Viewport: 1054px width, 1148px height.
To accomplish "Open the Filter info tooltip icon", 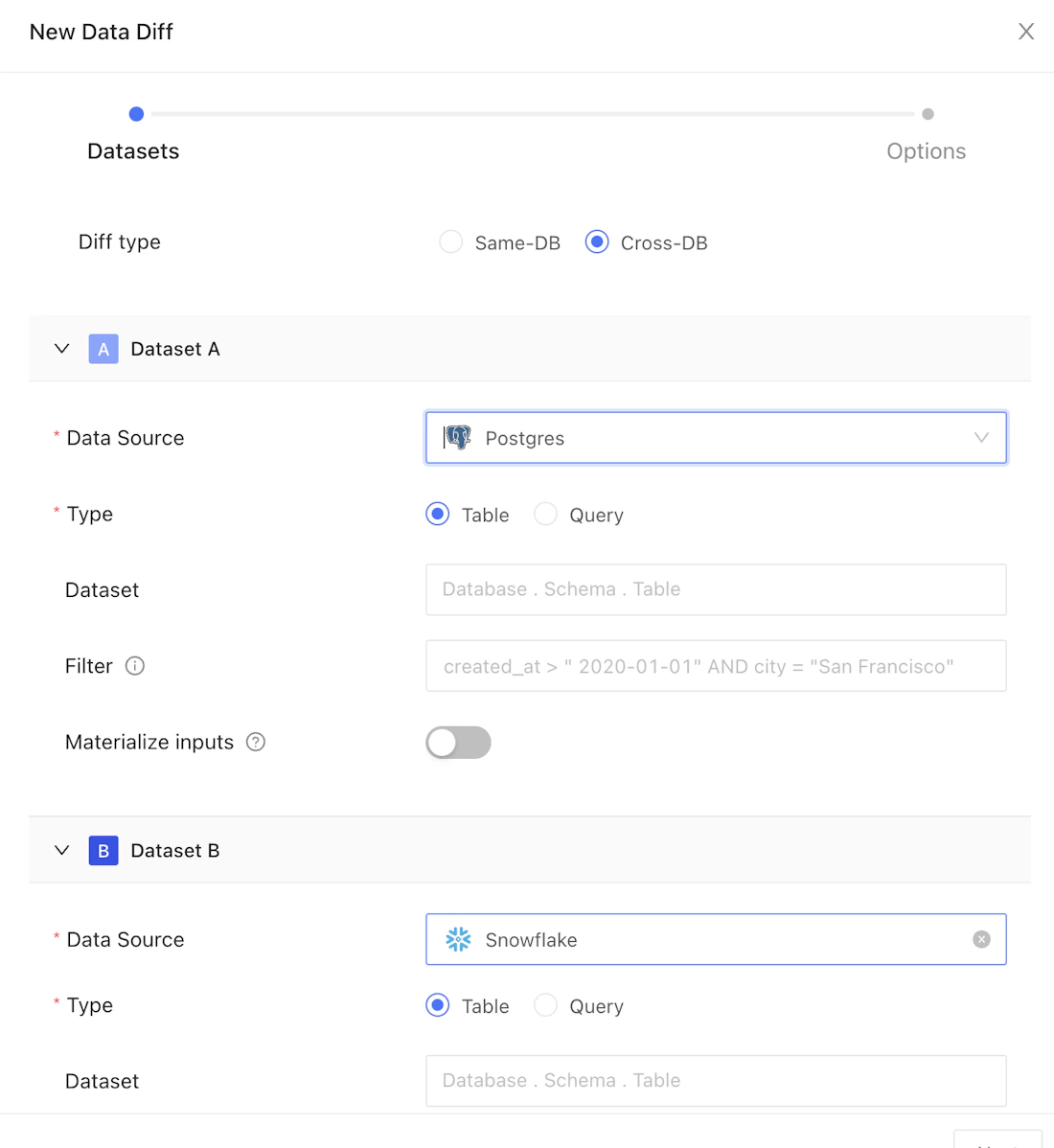I will pyautogui.click(x=135, y=666).
